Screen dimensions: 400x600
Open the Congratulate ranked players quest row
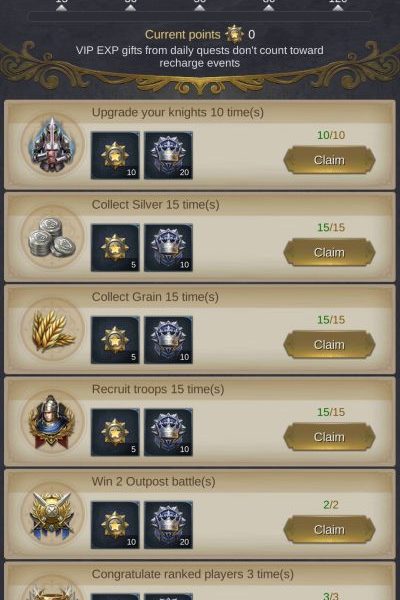coord(200,581)
